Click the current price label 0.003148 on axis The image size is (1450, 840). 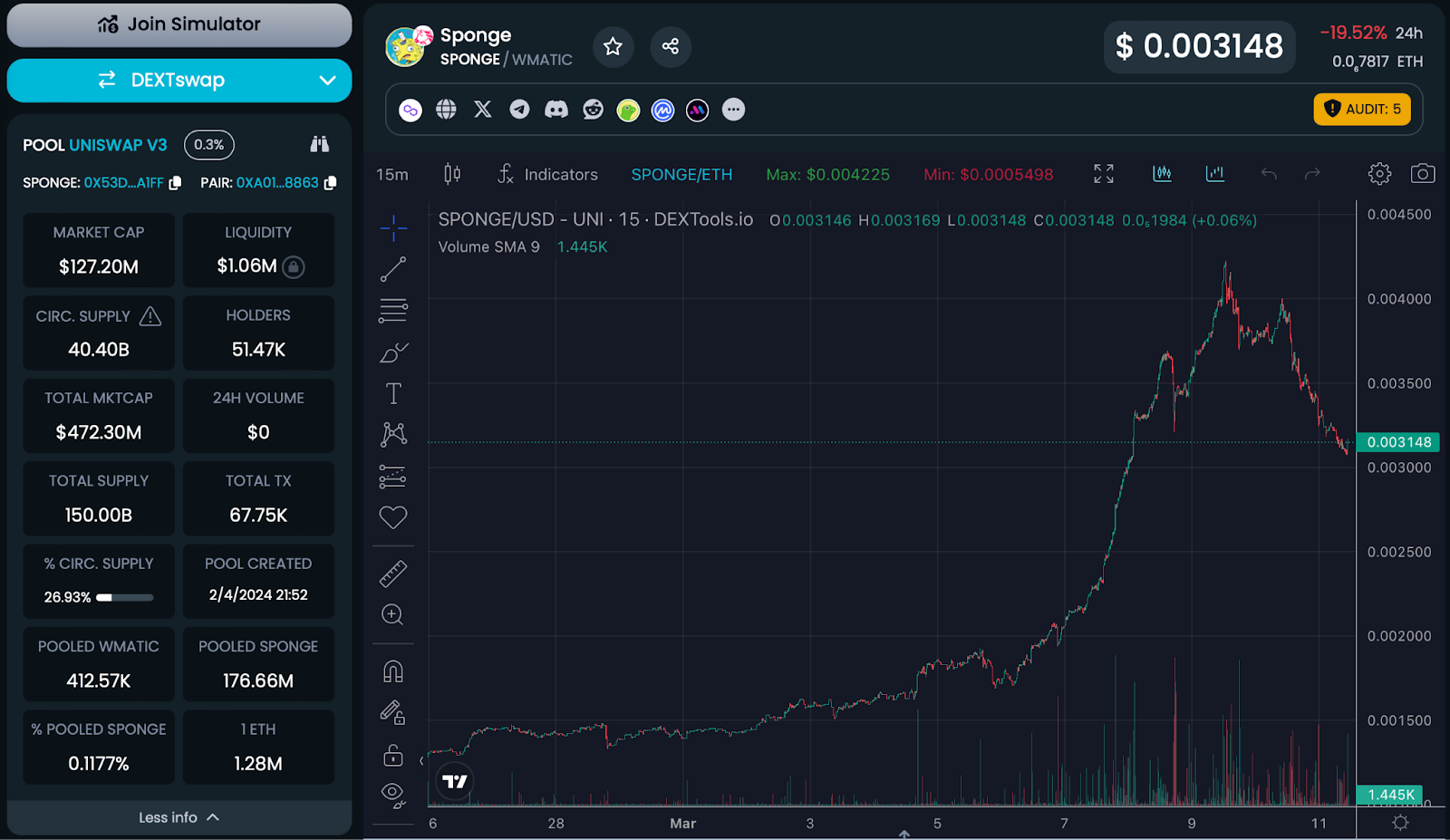(x=1399, y=442)
